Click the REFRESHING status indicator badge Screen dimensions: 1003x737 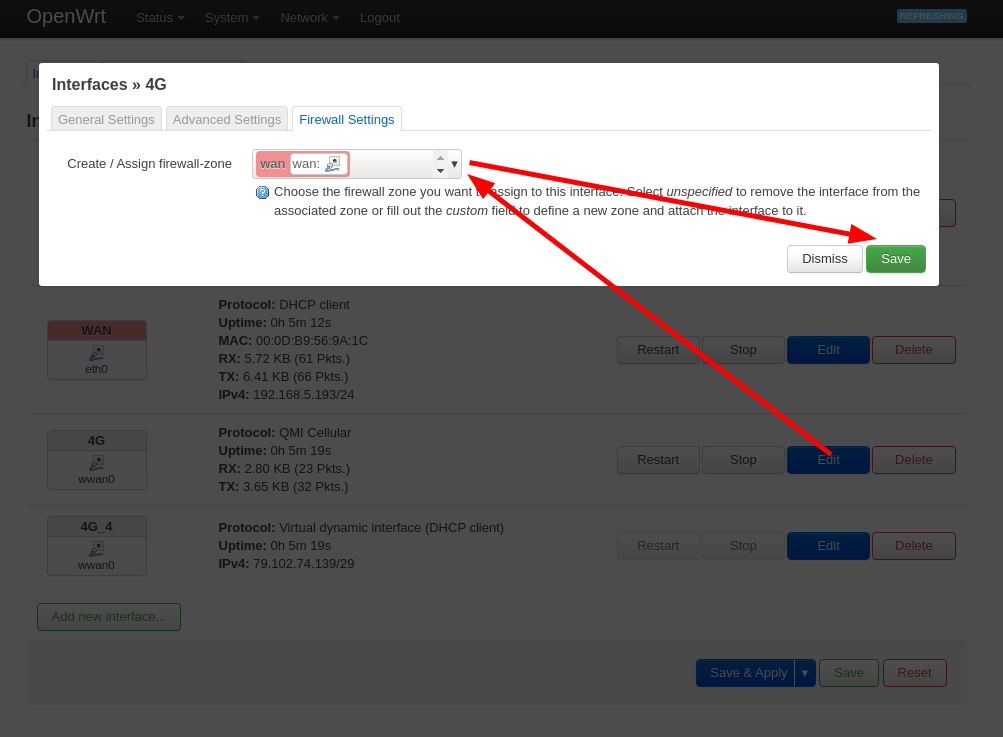(x=931, y=16)
